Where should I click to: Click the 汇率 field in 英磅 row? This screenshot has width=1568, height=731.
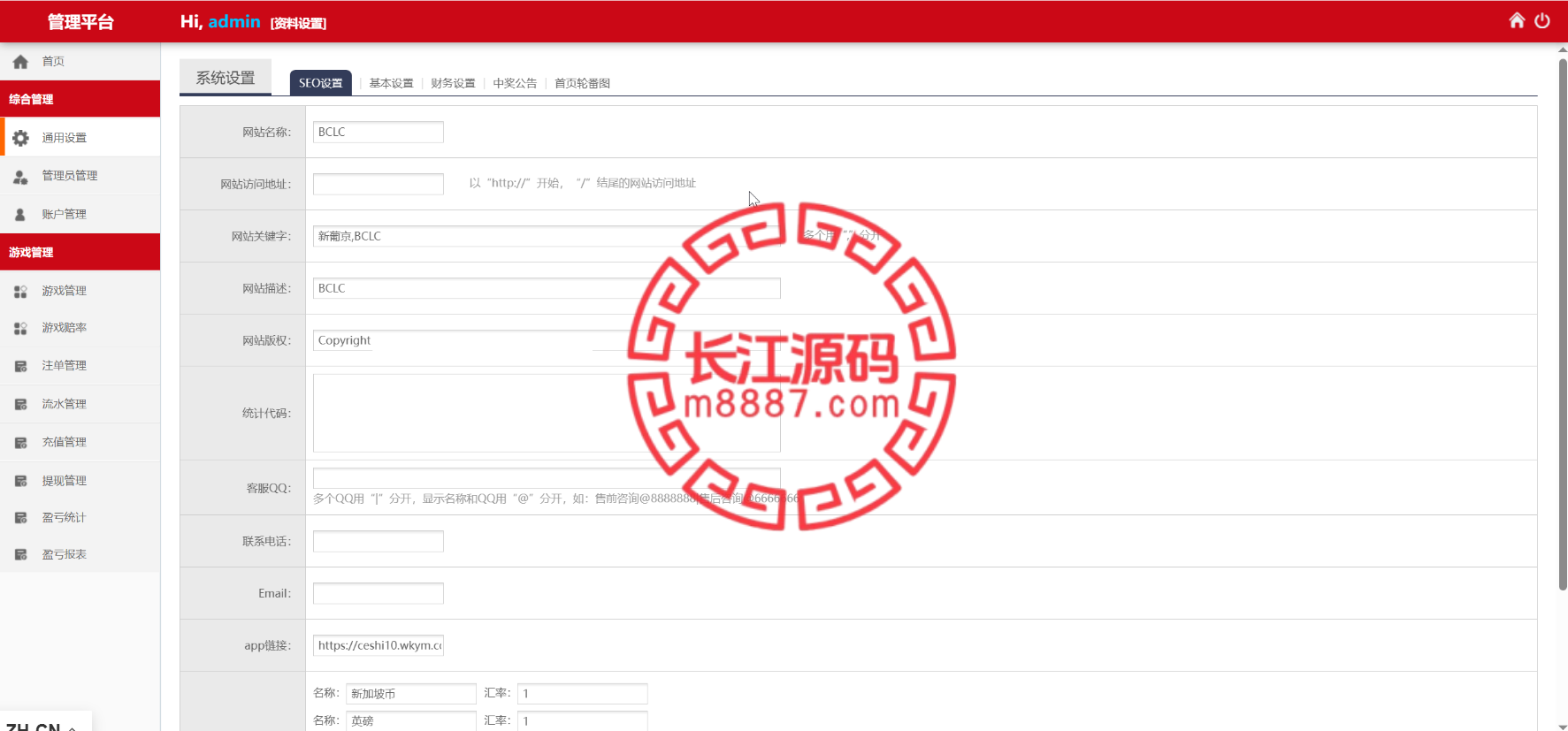582,720
